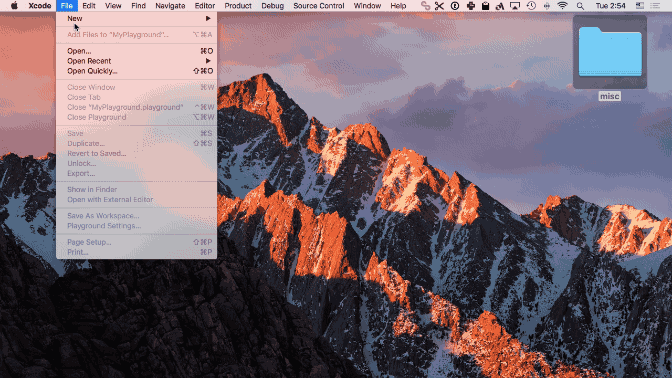
Task: Open the Apple menu
Action: click(14, 6)
